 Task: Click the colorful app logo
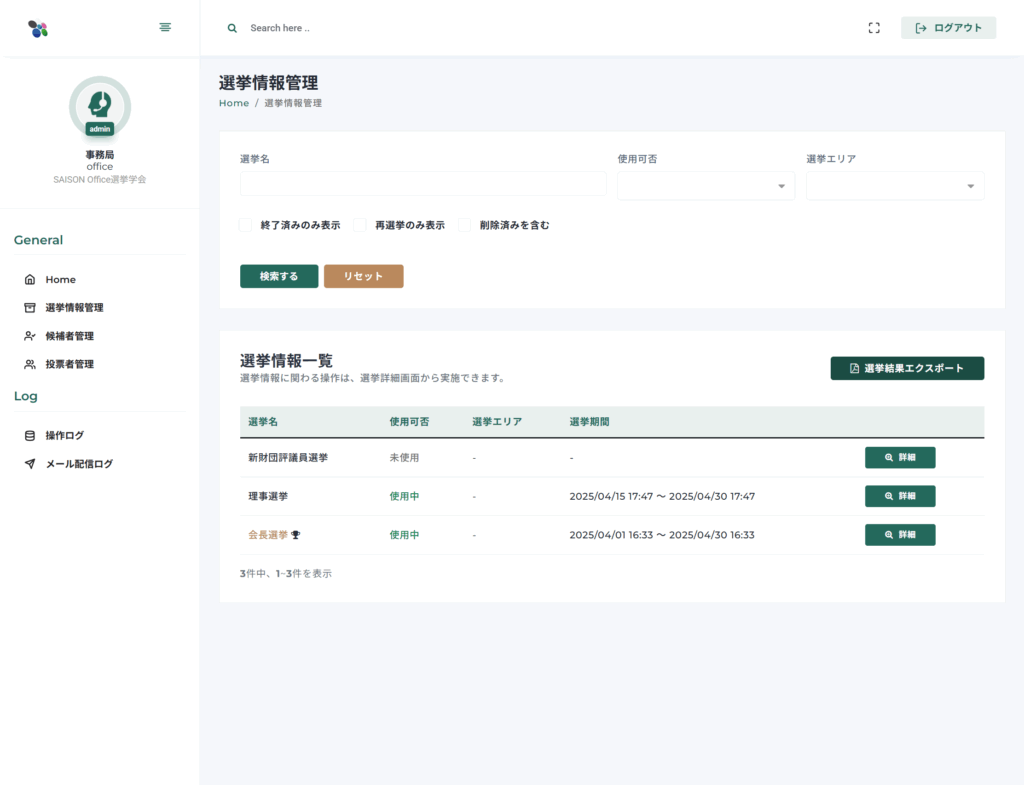[38, 28]
